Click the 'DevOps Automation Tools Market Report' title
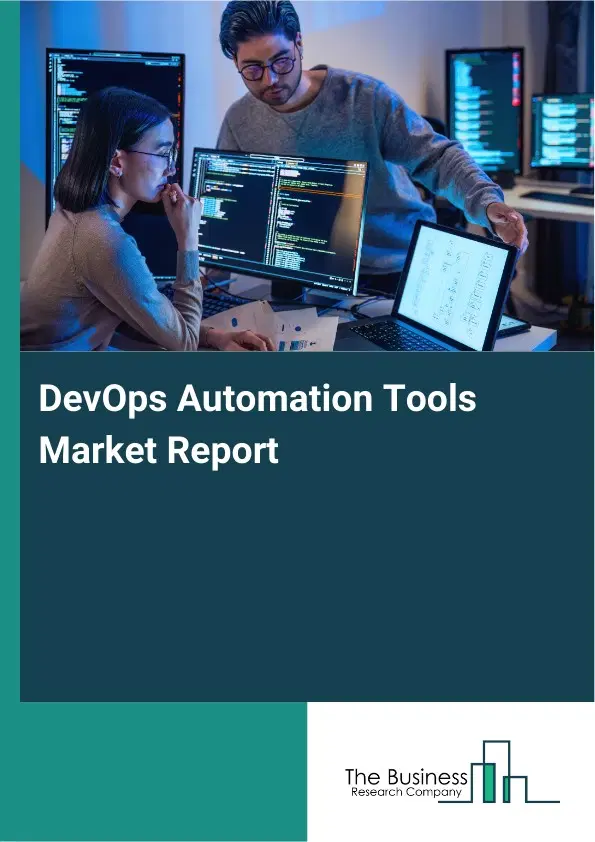 tap(257, 424)
